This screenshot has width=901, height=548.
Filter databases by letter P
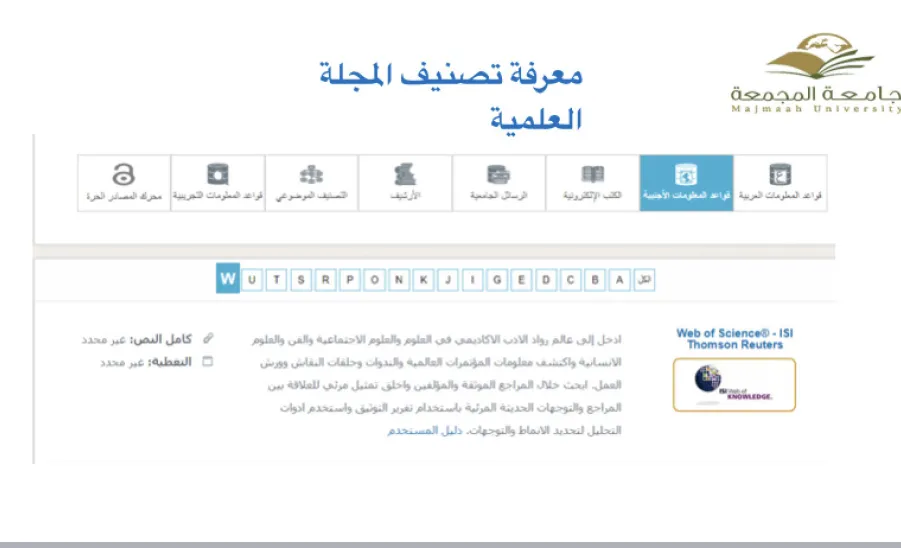click(350, 280)
